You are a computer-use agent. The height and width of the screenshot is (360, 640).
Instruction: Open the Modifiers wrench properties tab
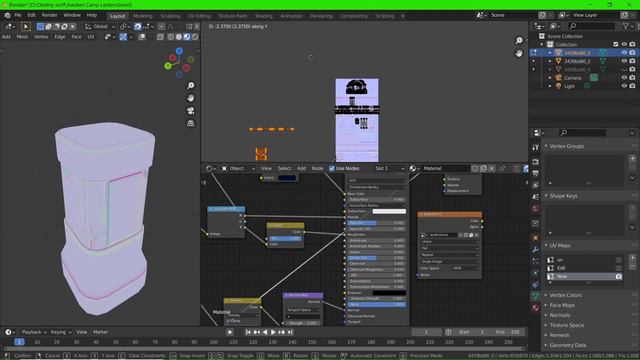536,249
